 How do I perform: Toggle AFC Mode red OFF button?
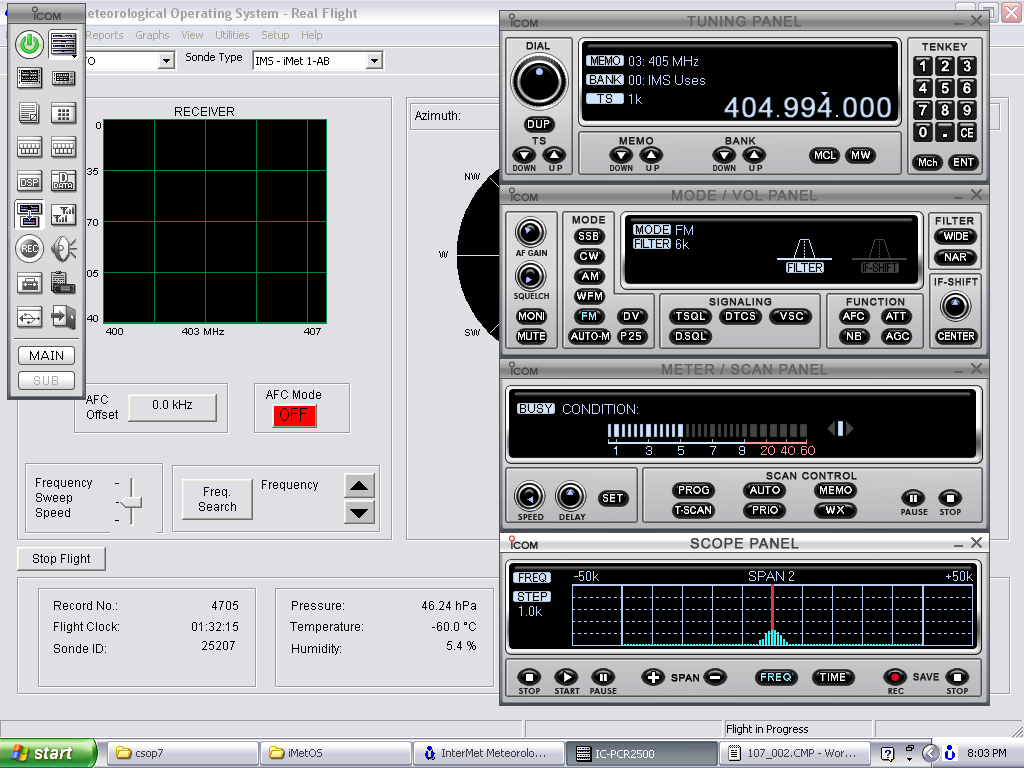pos(295,415)
